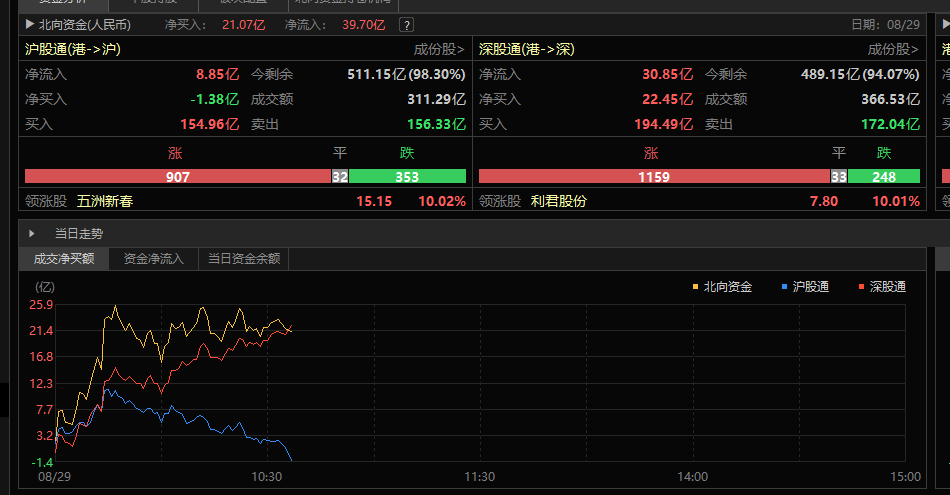Click 利君股份 price 7.80
The width and height of the screenshot is (950, 495).
click(x=824, y=201)
